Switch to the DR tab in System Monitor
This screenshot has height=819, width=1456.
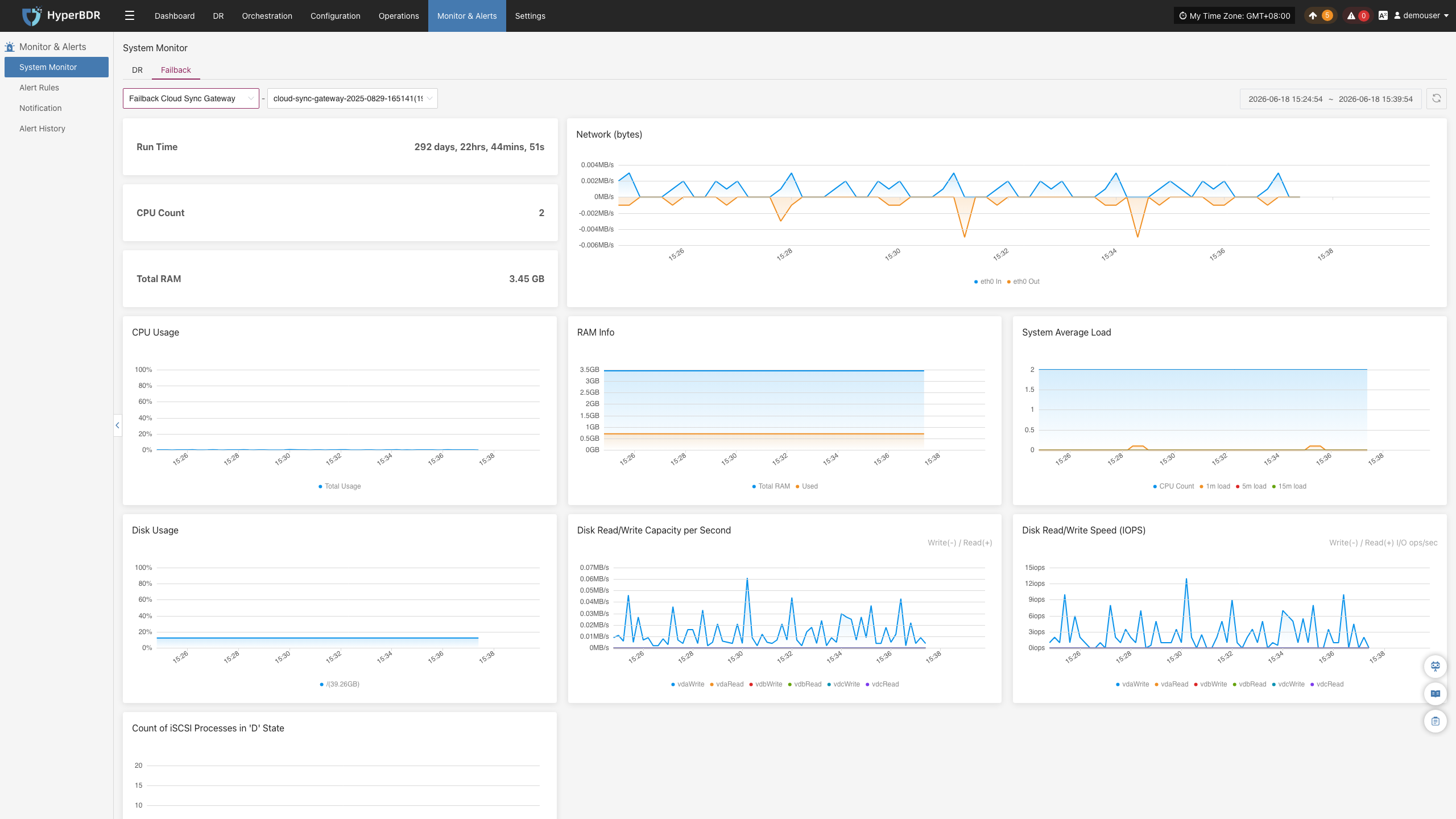[x=137, y=70]
